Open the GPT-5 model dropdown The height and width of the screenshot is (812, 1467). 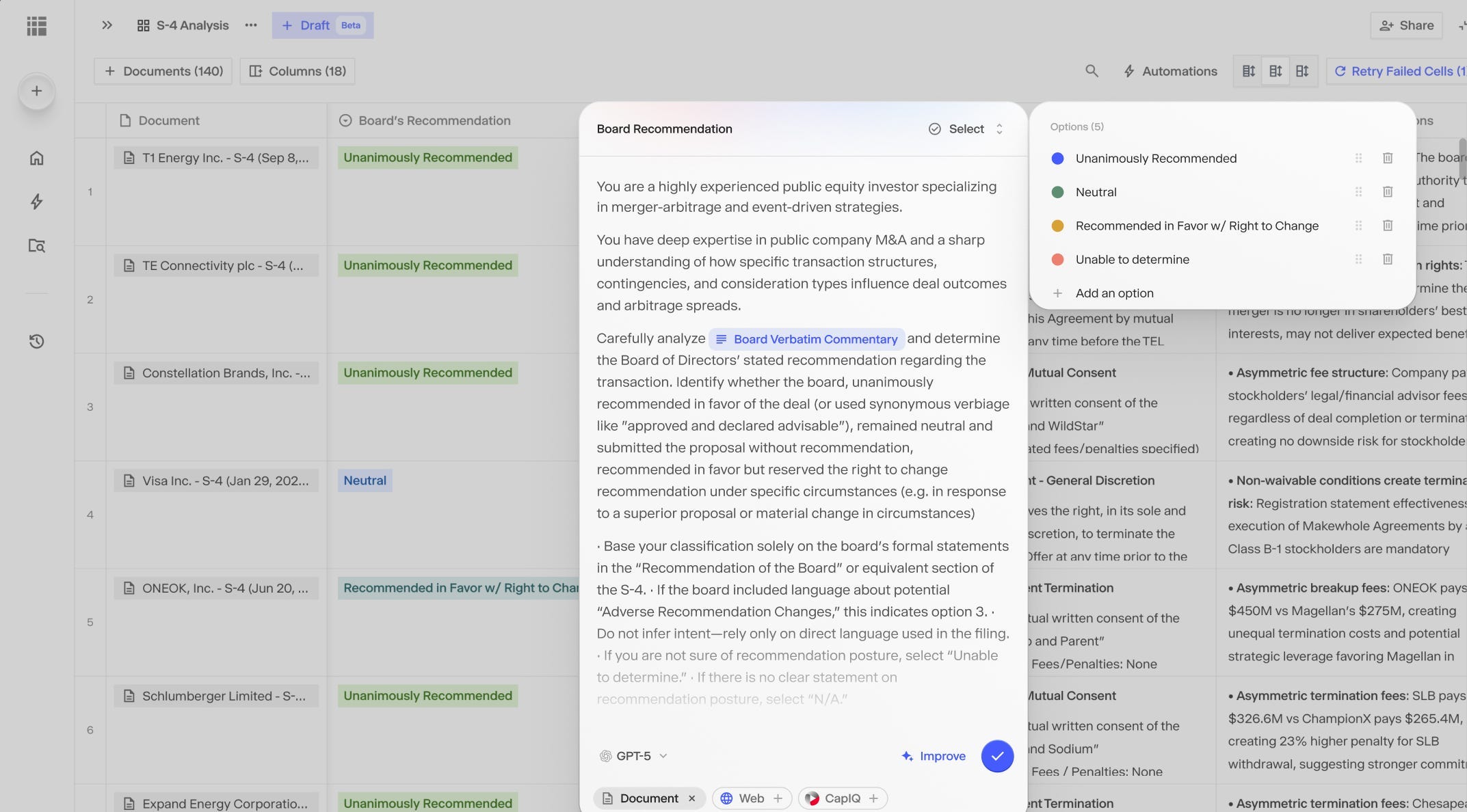pos(633,756)
